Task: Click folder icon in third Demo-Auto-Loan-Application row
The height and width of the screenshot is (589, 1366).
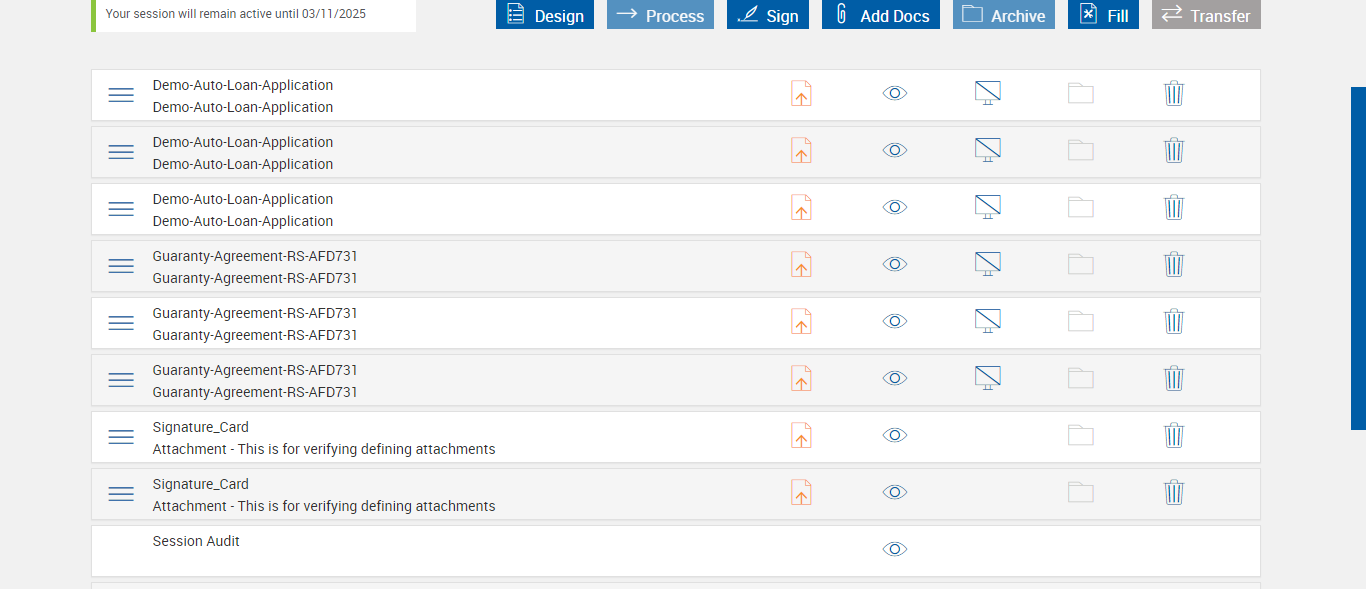Action: click(x=1081, y=207)
